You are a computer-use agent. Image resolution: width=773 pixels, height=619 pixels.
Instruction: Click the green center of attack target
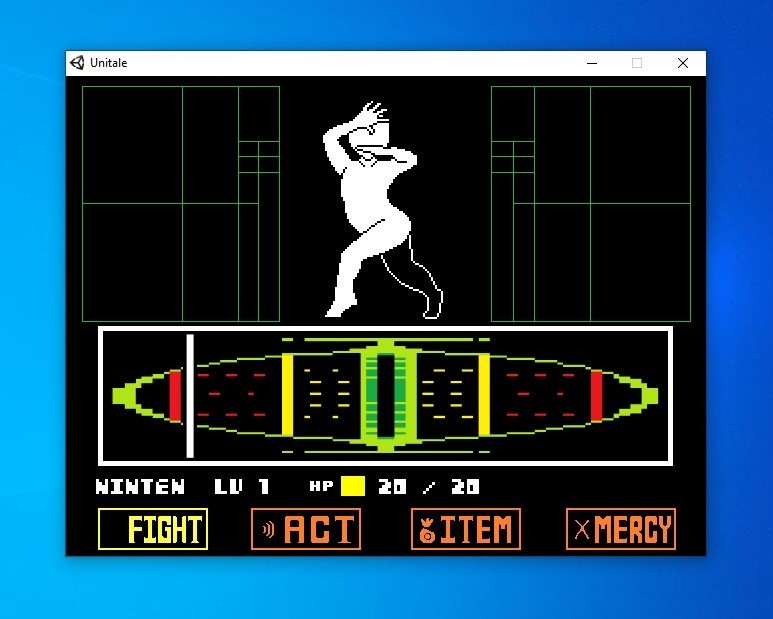coord(386,396)
